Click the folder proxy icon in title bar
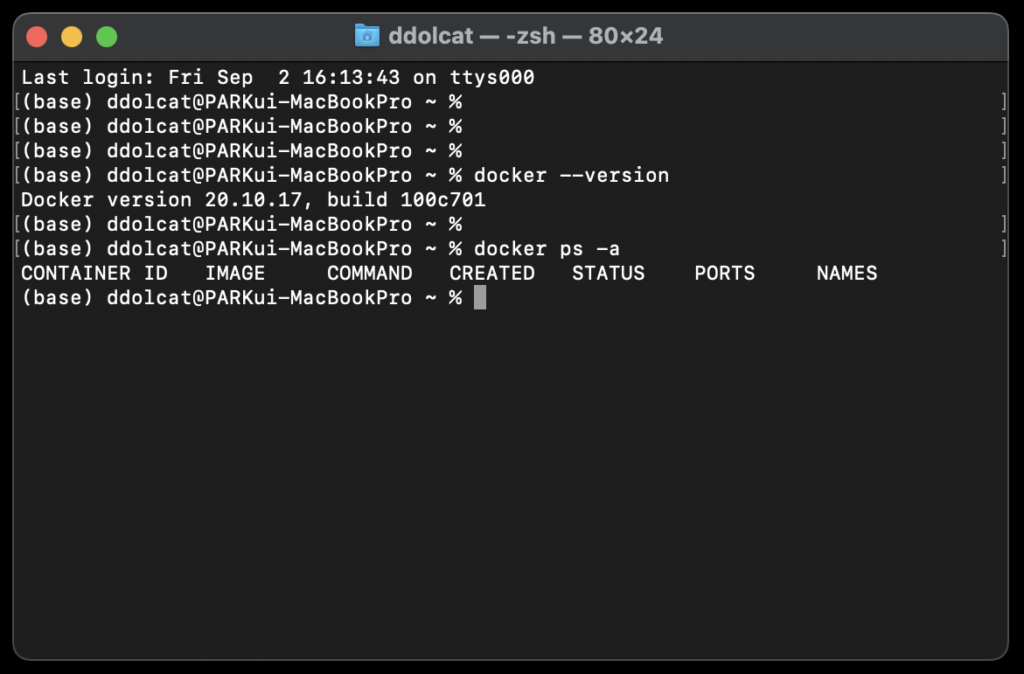Screen dimensions: 1024x674 coord(367,37)
